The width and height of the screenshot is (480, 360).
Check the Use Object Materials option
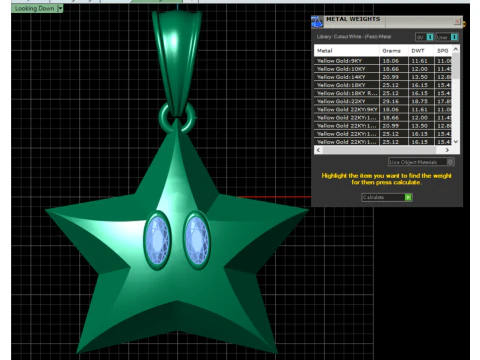pos(421,162)
